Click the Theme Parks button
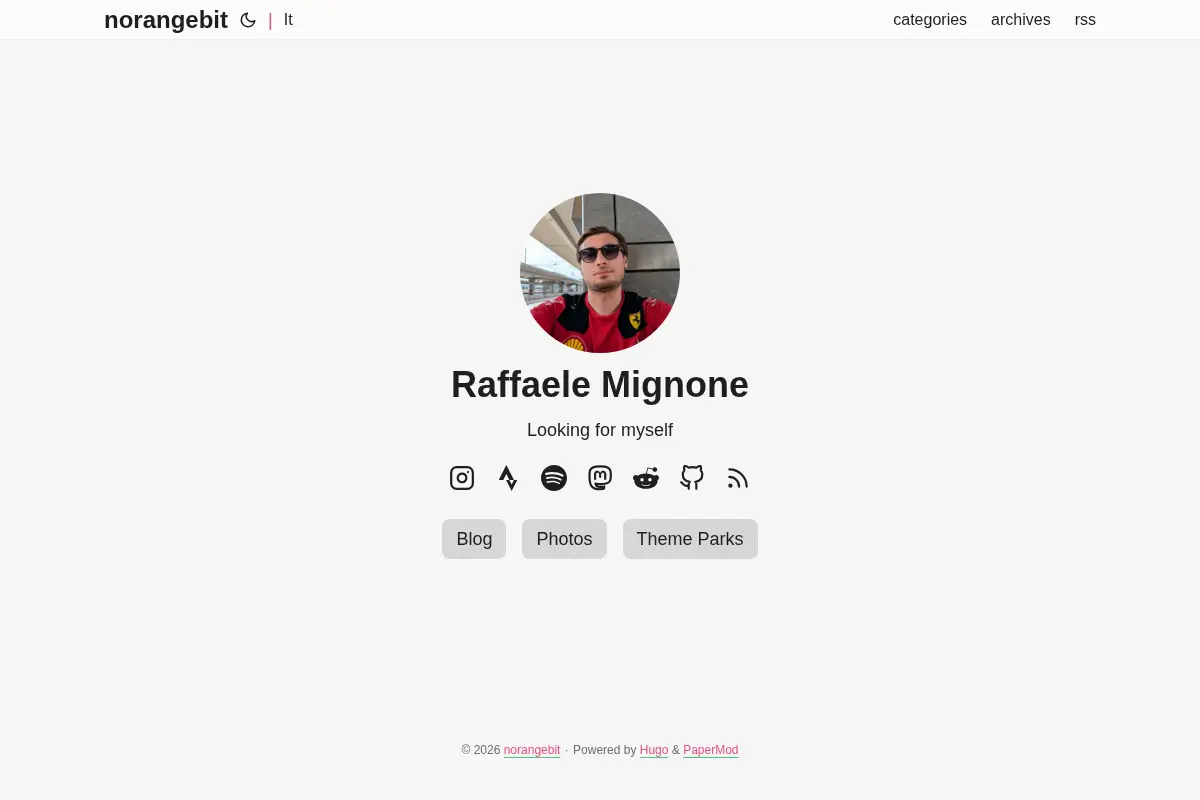This screenshot has width=1200, height=800. 690,539
